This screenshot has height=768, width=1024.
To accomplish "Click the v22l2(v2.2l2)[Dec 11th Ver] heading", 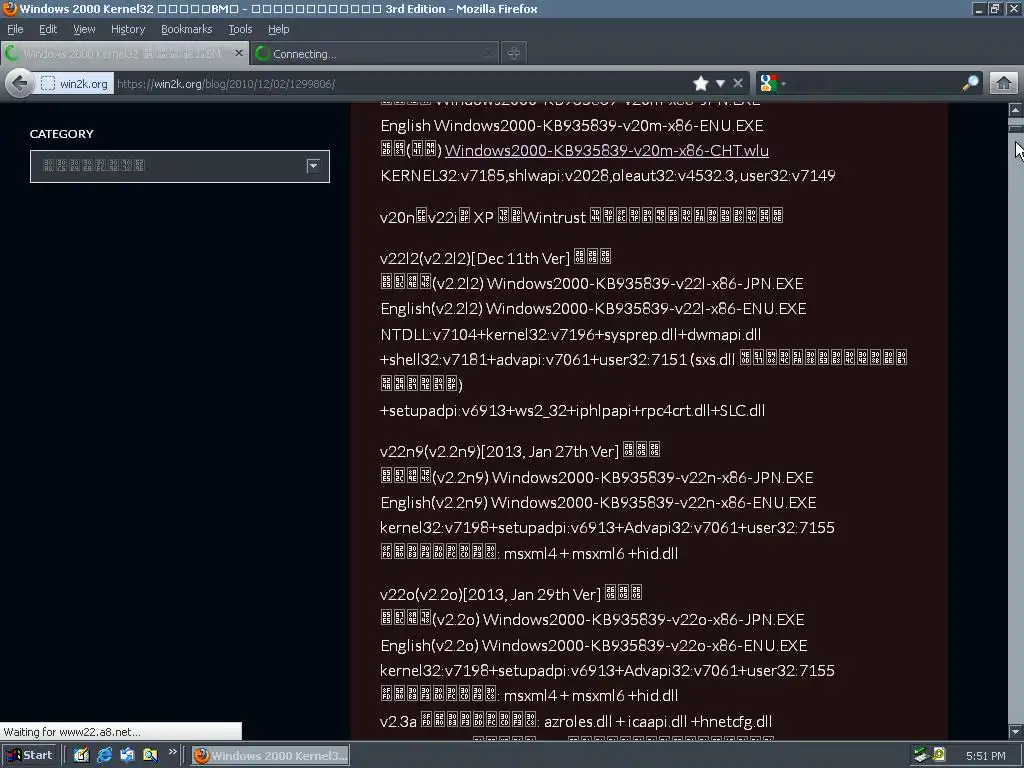I will click(x=495, y=258).
